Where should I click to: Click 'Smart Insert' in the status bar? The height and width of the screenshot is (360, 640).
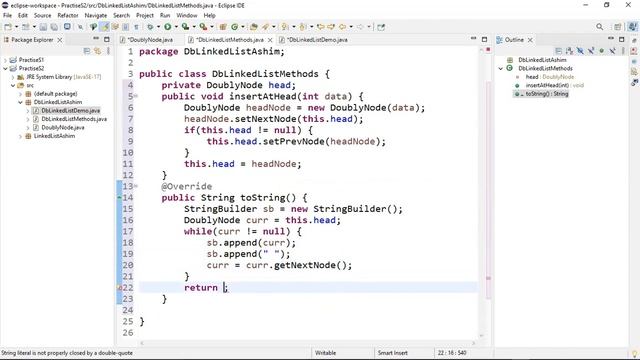(392, 353)
